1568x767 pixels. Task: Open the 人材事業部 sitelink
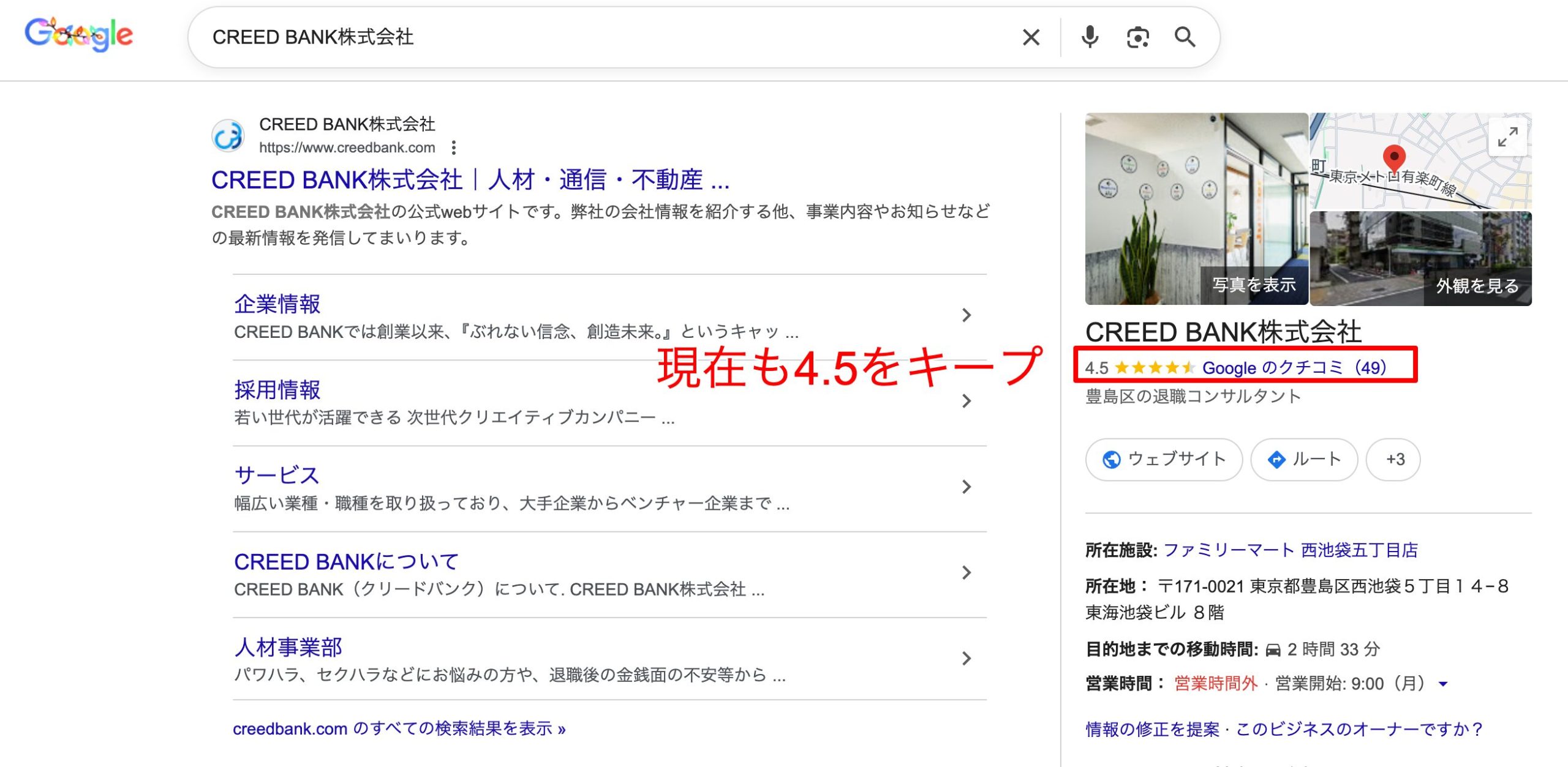288,647
